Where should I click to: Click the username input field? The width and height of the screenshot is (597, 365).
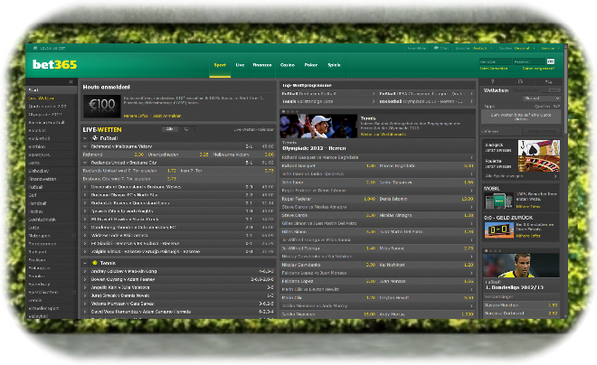click(x=495, y=62)
